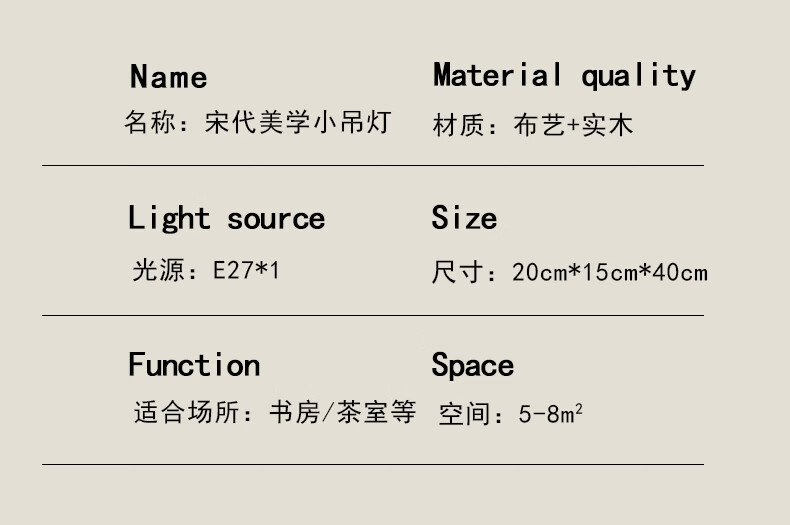The height and width of the screenshot is (525, 790).
Task: Click the 5-8m² area value
Action: pos(551,413)
